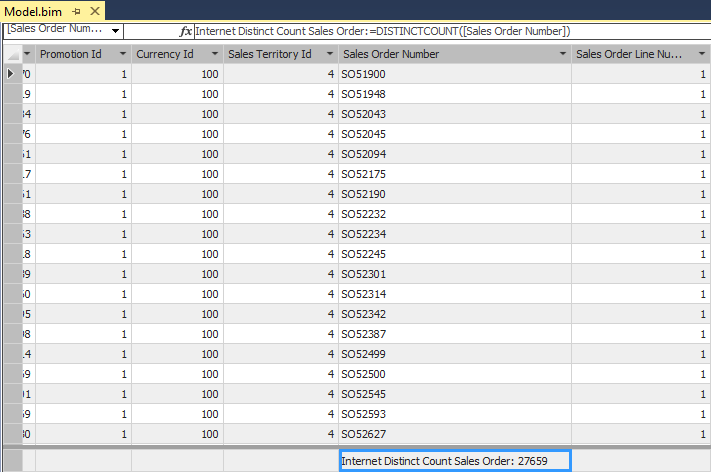Click the select-all corner of the grid
This screenshot has height=472, width=711.
click(13, 54)
